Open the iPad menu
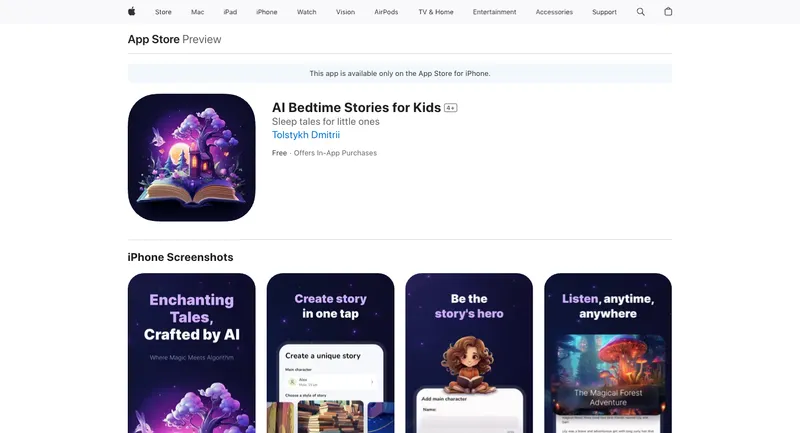Screen dimensions: 800x433 coord(230,12)
